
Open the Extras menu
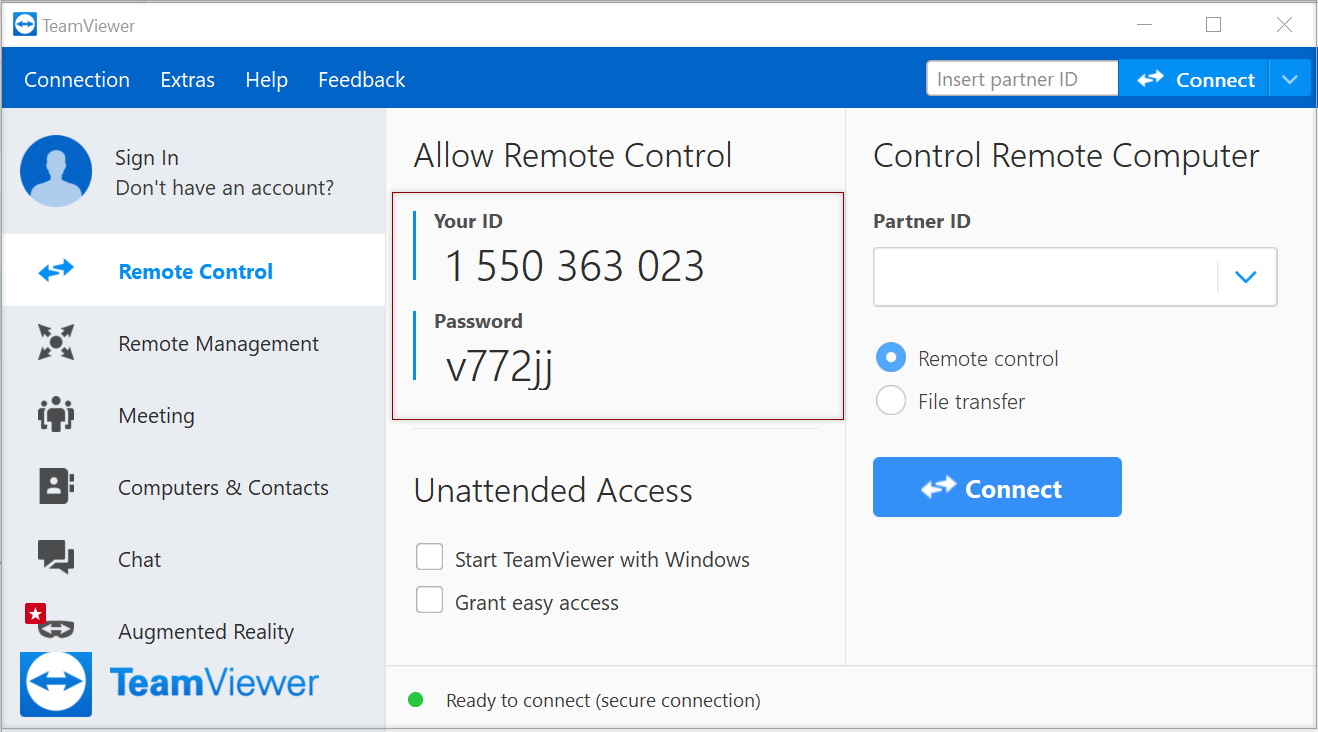tap(187, 80)
